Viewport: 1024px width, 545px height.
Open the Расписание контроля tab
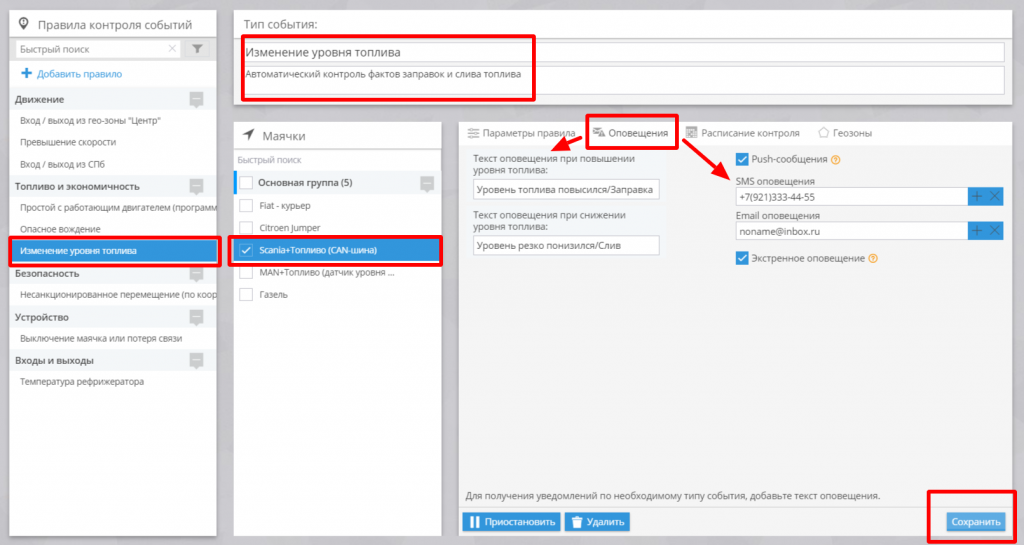pyautogui.click(x=742, y=132)
